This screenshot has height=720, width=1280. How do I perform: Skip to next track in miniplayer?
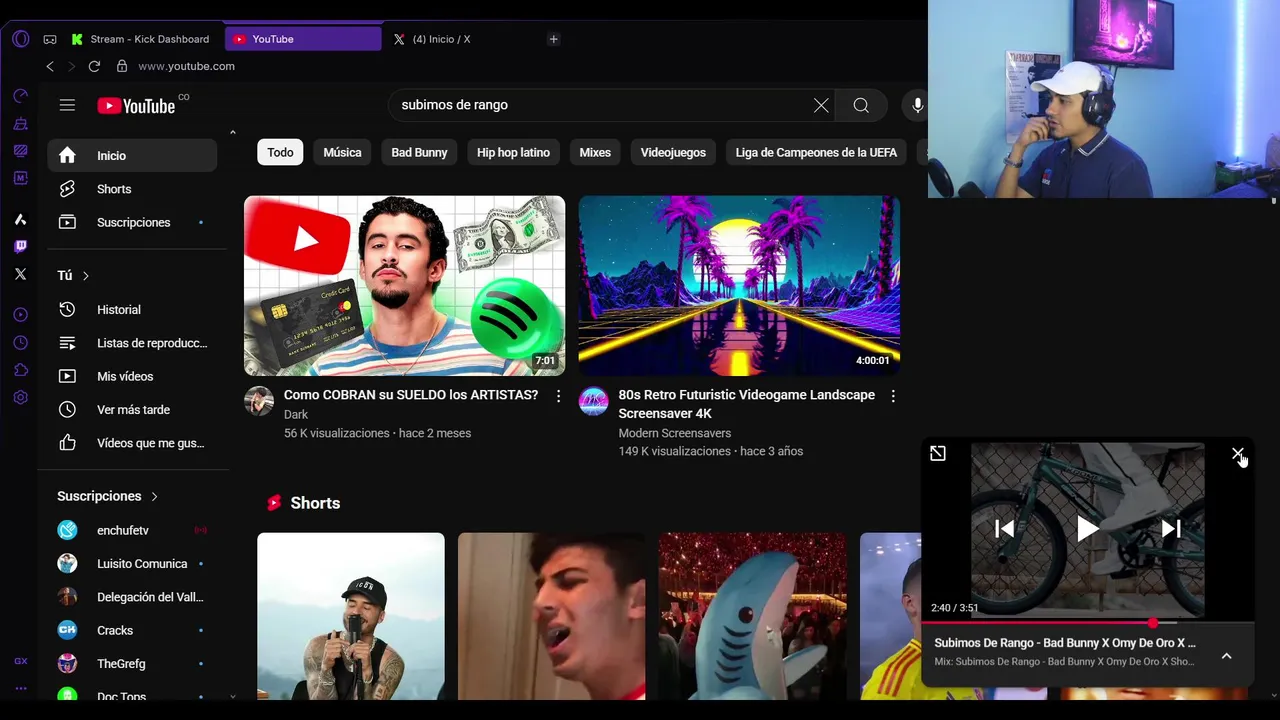[1171, 529]
